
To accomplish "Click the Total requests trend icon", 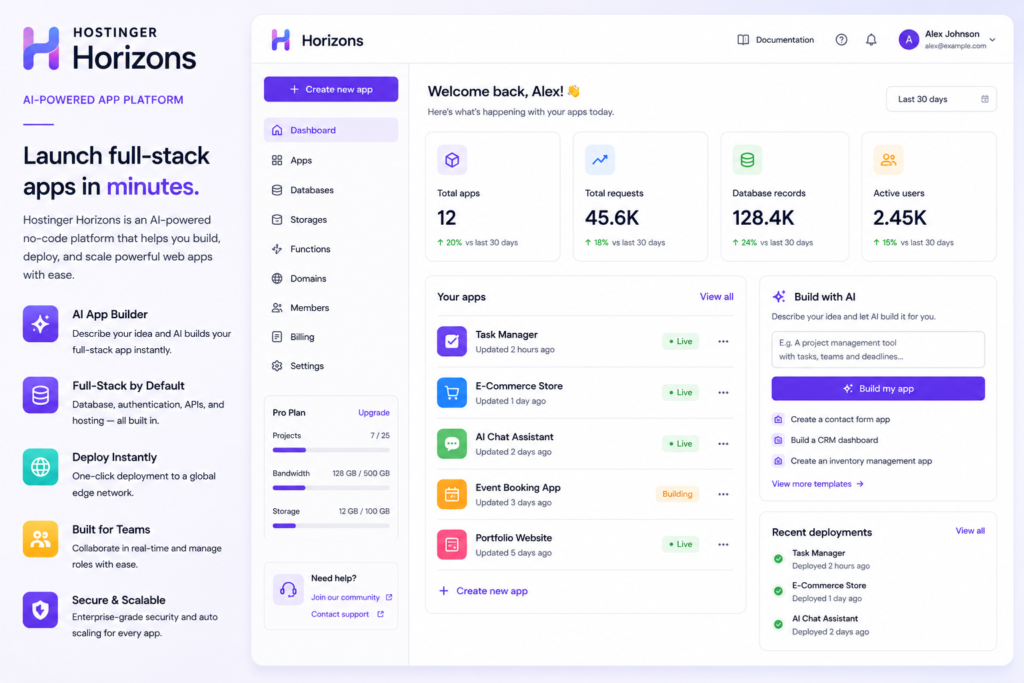I will tap(600, 160).
